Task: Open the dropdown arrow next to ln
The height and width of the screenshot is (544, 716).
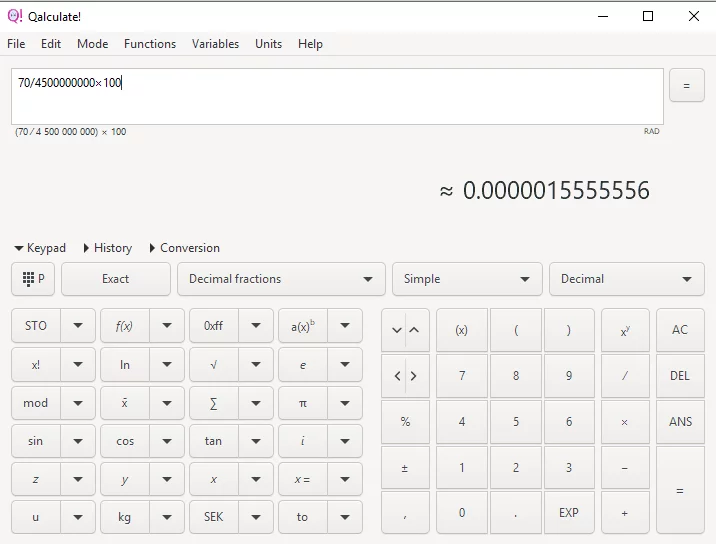Action: (167, 364)
